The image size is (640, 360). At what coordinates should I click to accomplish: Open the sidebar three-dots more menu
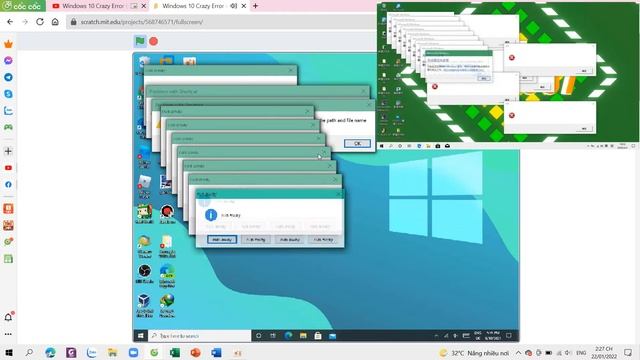pyautogui.click(x=8, y=334)
